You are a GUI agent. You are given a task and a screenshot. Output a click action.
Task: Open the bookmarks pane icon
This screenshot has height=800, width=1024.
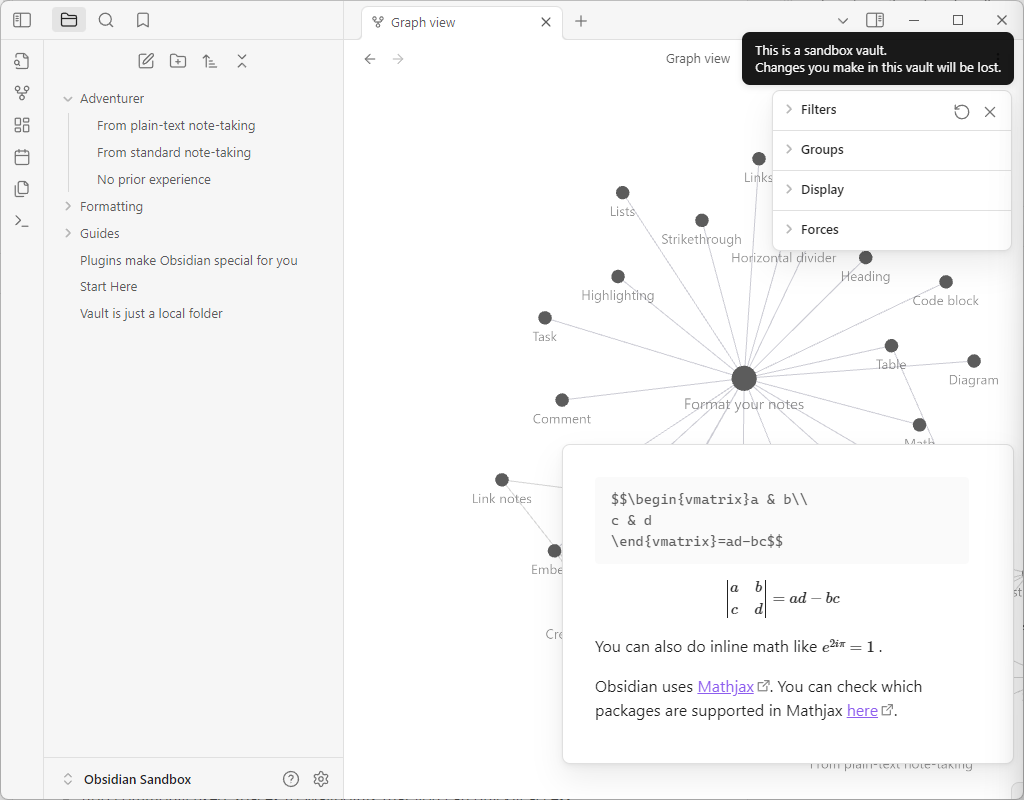pyautogui.click(x=143, y=20)
